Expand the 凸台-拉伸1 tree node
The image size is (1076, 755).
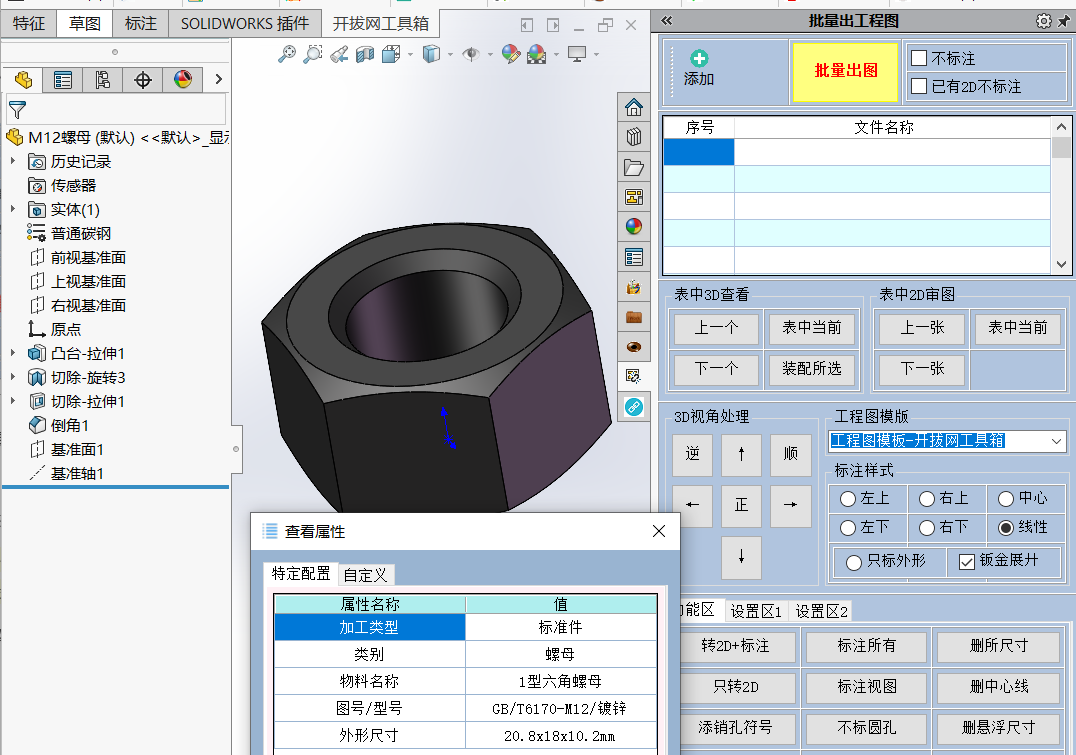coord(12,353)
